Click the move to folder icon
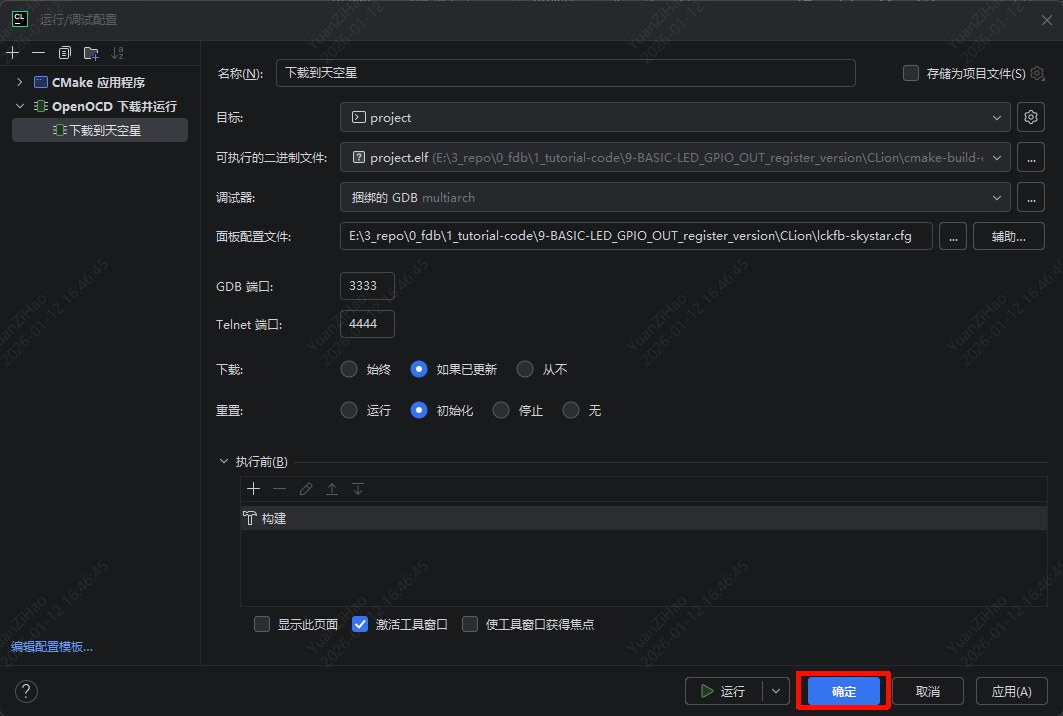The height and width of the screenshot is (716, 1063). click(91, 53)
